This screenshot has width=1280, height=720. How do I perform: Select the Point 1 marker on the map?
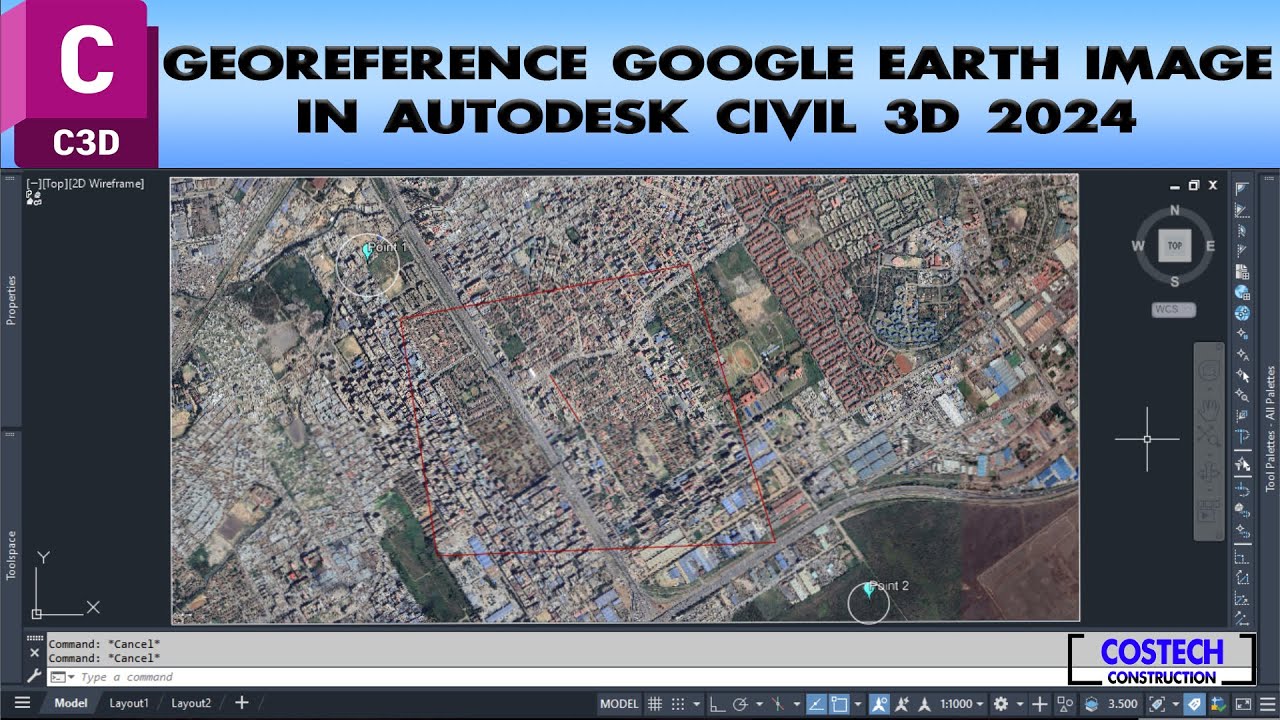tap(367, 254)
